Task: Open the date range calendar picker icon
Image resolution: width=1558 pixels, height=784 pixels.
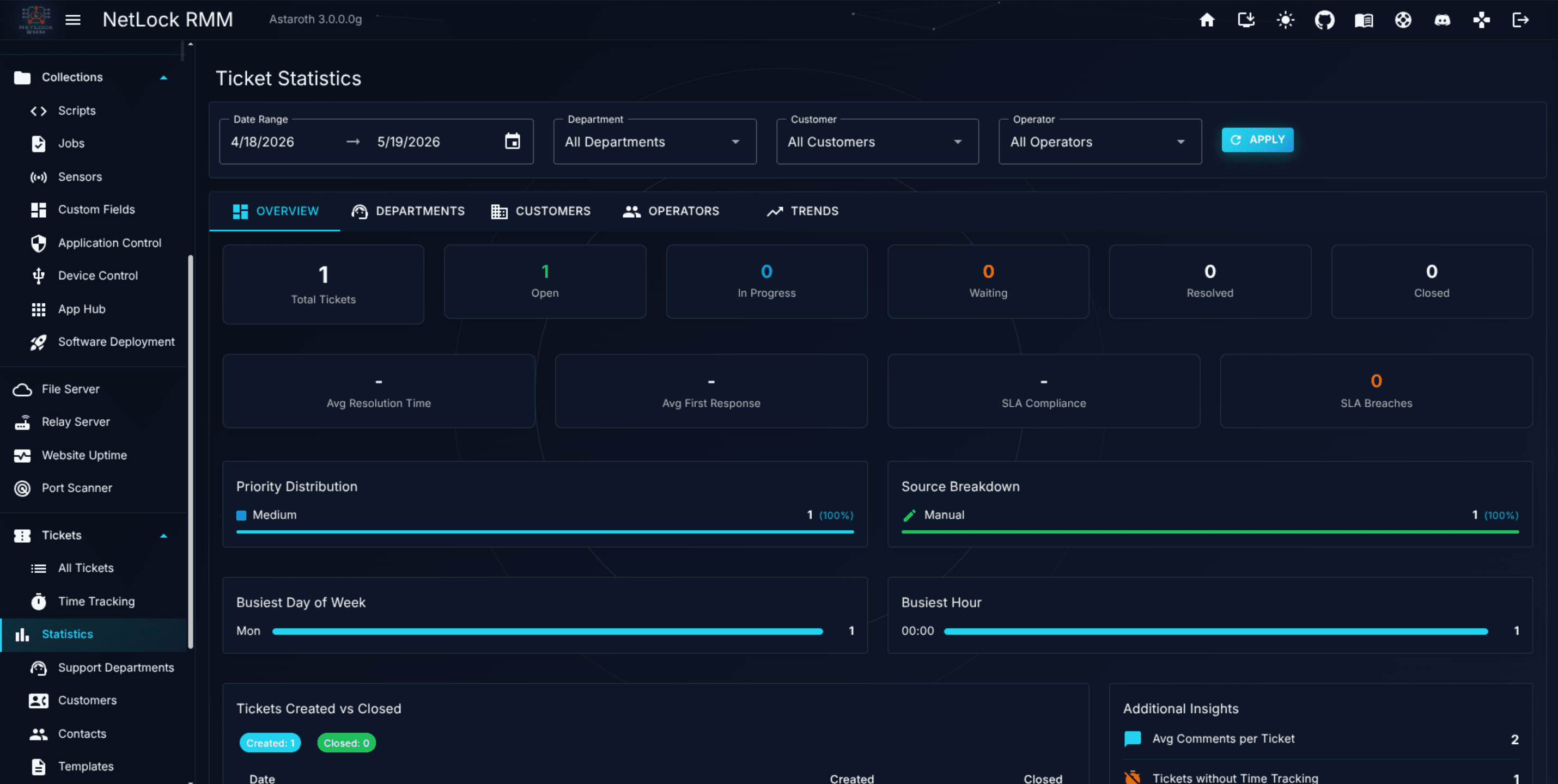Action: pyautogui.click(x=512, y=141)
